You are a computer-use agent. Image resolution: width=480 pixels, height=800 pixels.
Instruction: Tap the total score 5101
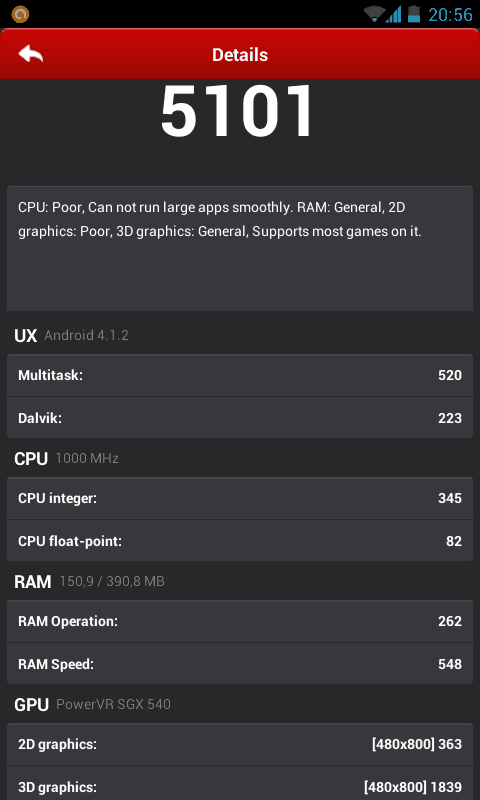click(x=238, y=113)
